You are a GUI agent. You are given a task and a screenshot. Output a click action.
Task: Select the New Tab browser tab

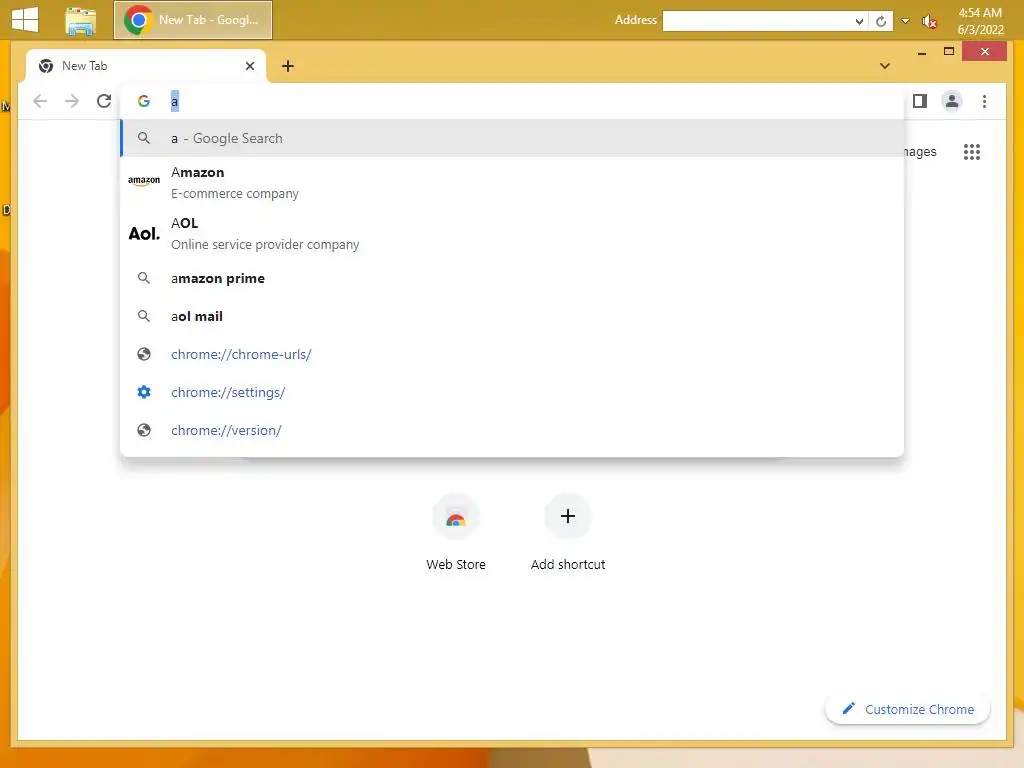point(145,66)
